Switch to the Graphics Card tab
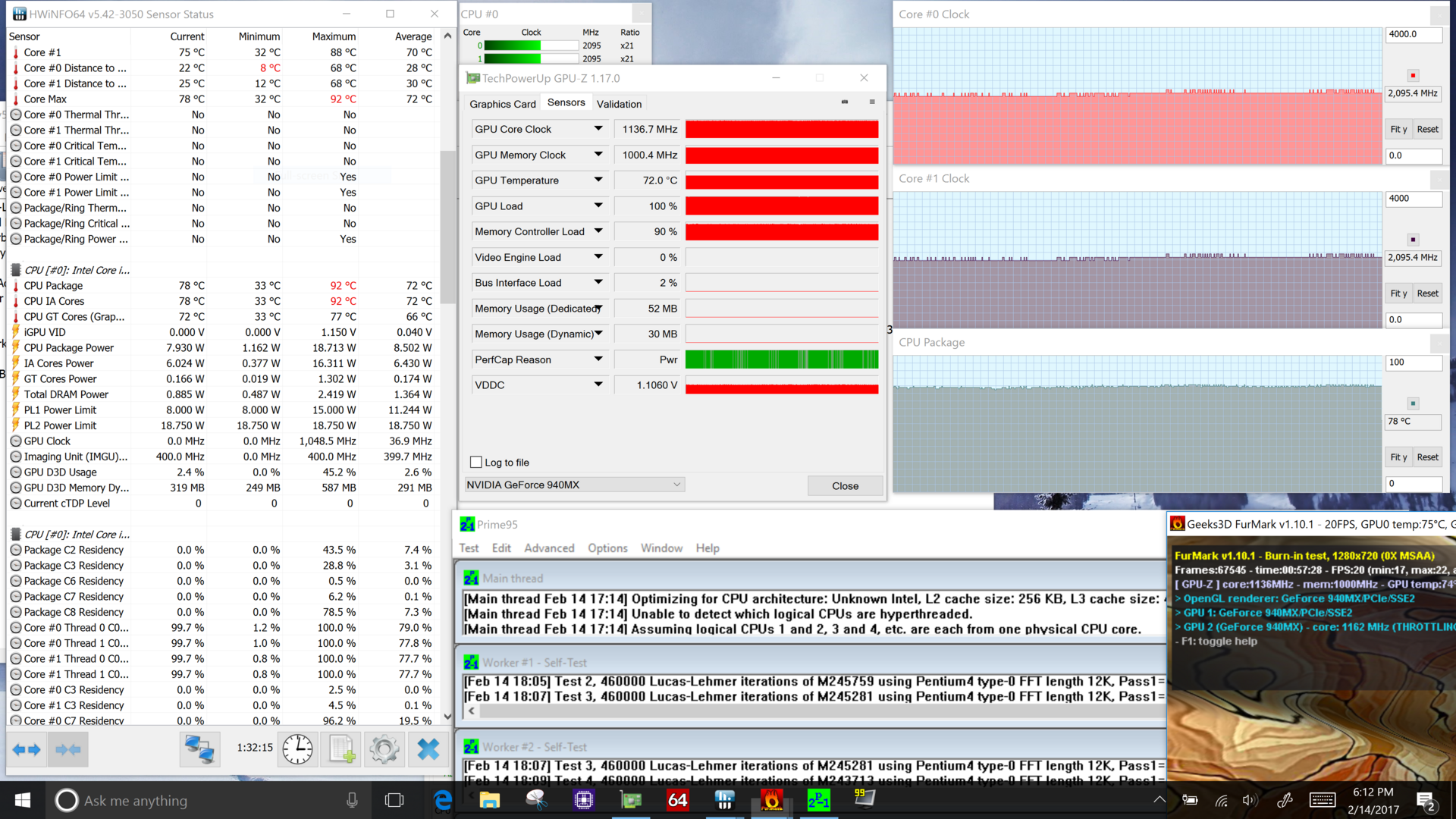This screenshot has height=819, width=1456. click(x=502, y=104)
